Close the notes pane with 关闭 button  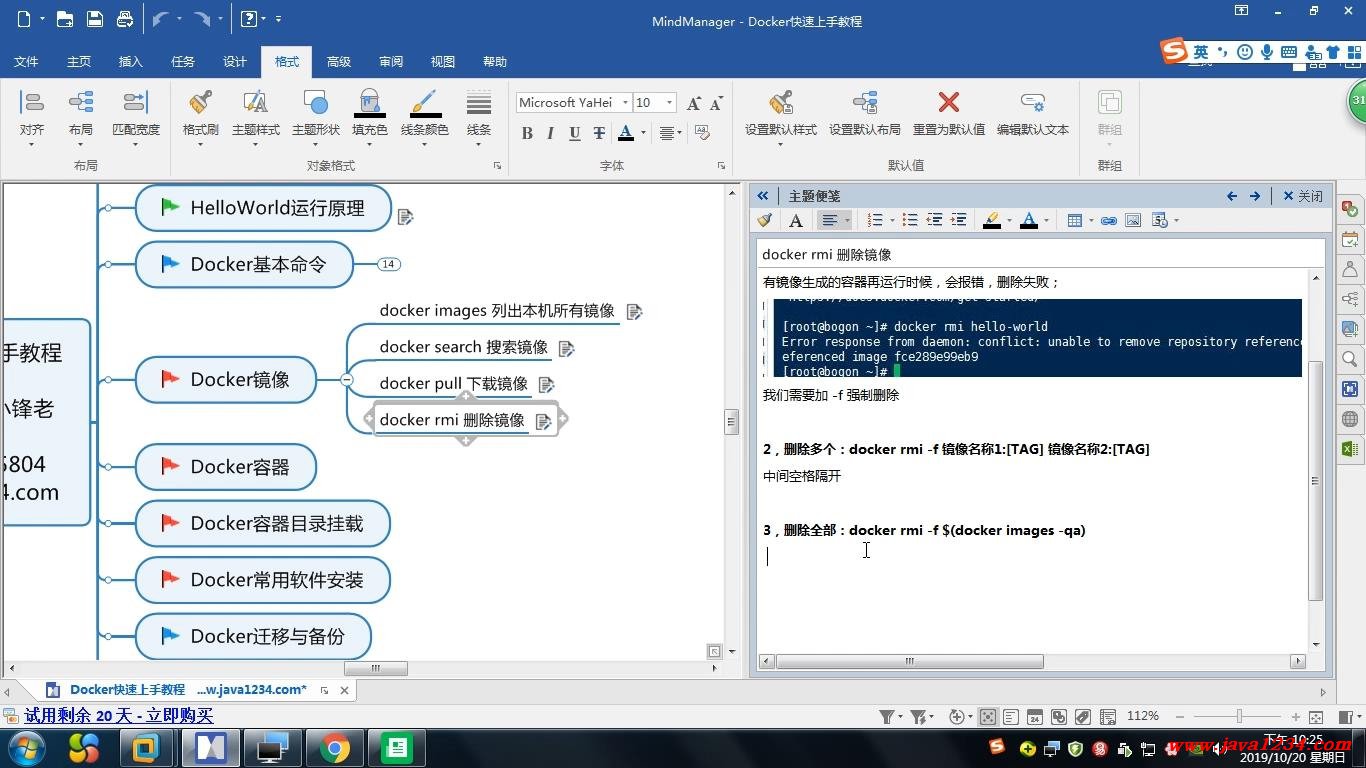click(1303, 196)
